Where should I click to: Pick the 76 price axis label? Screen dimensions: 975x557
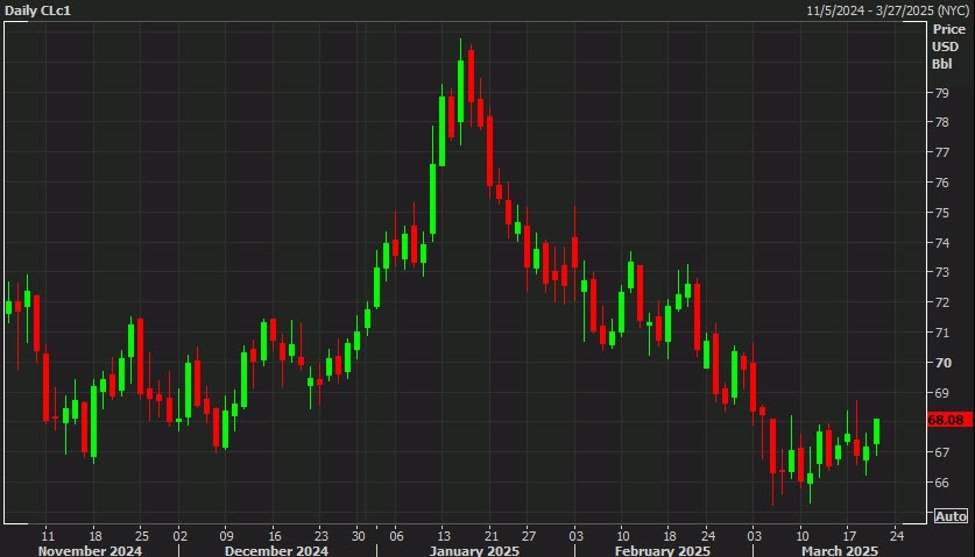(x=941, y=183)
